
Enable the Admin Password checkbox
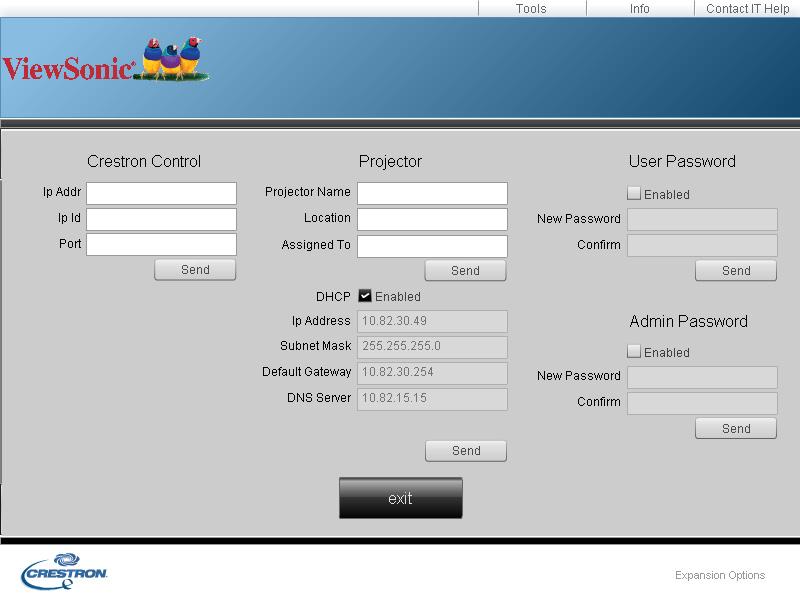point(634,352)
